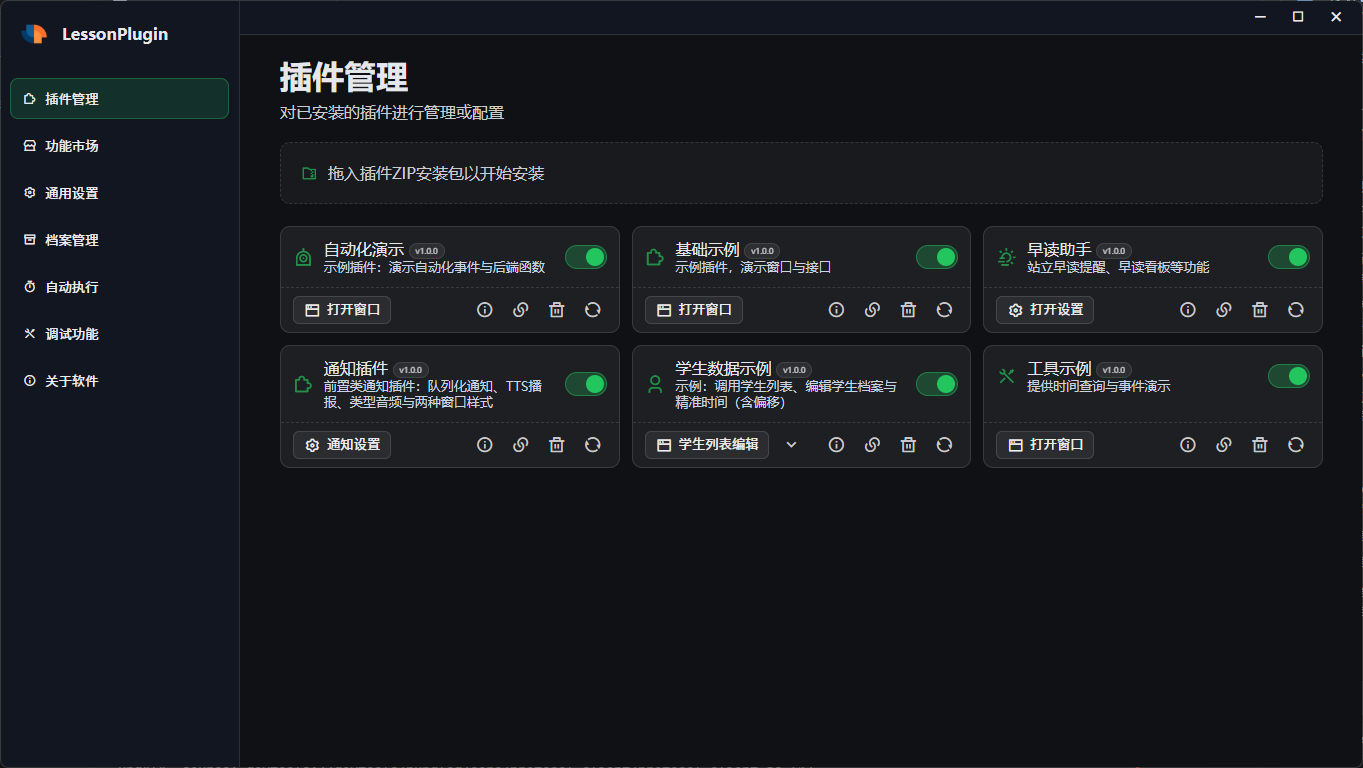Turn off the 早读助手 plugin switch

tap(1288, 258)
